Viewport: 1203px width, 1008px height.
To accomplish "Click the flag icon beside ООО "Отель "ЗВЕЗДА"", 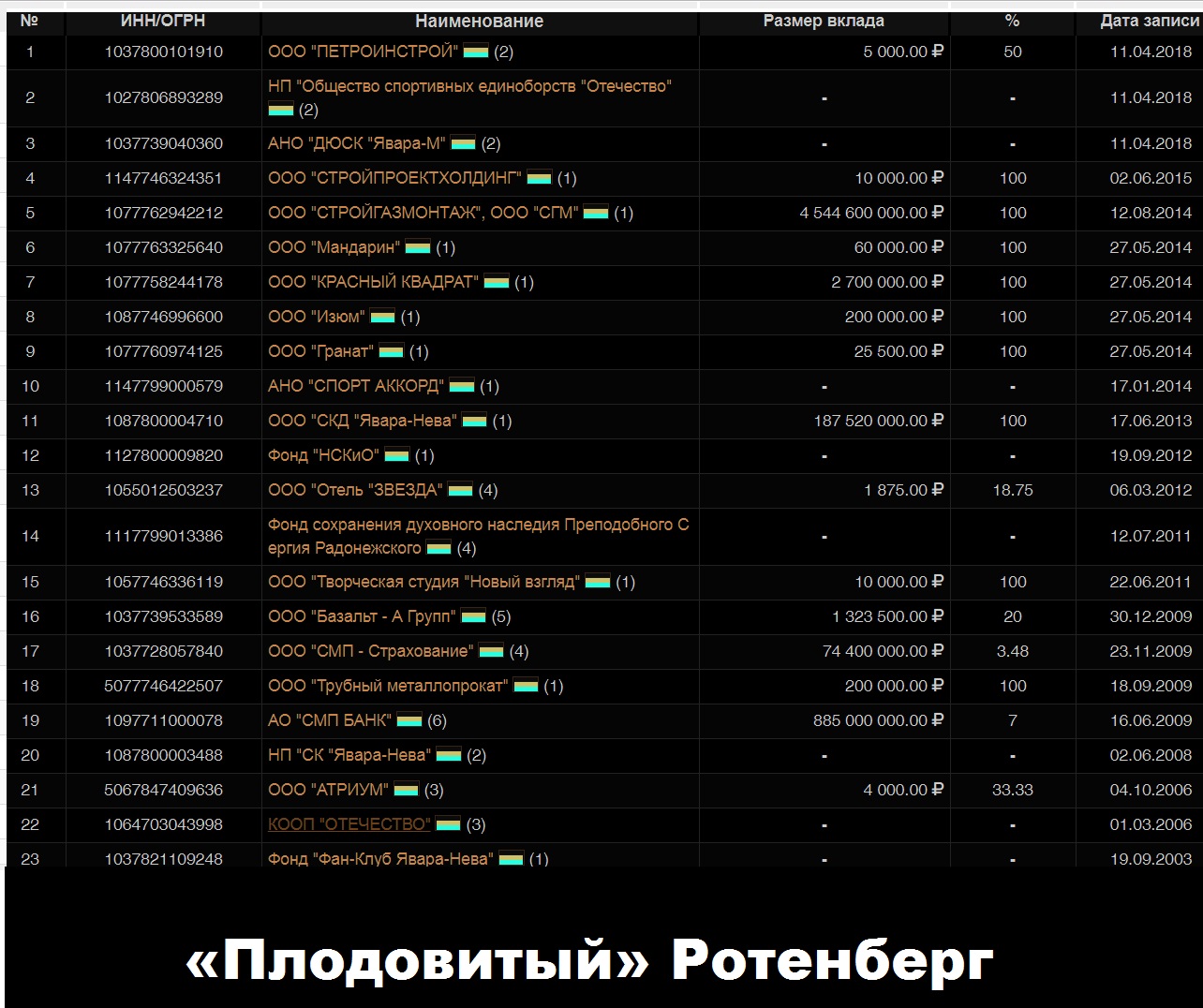I will [460, 491].
